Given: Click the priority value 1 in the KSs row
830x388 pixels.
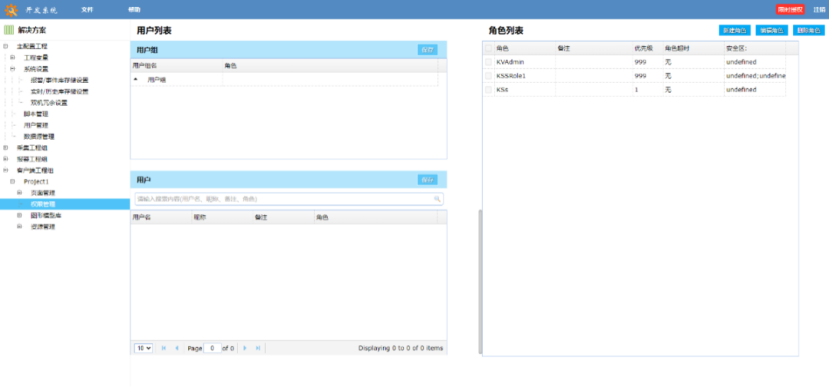Looking at the screenshot, I should (636, 89).
